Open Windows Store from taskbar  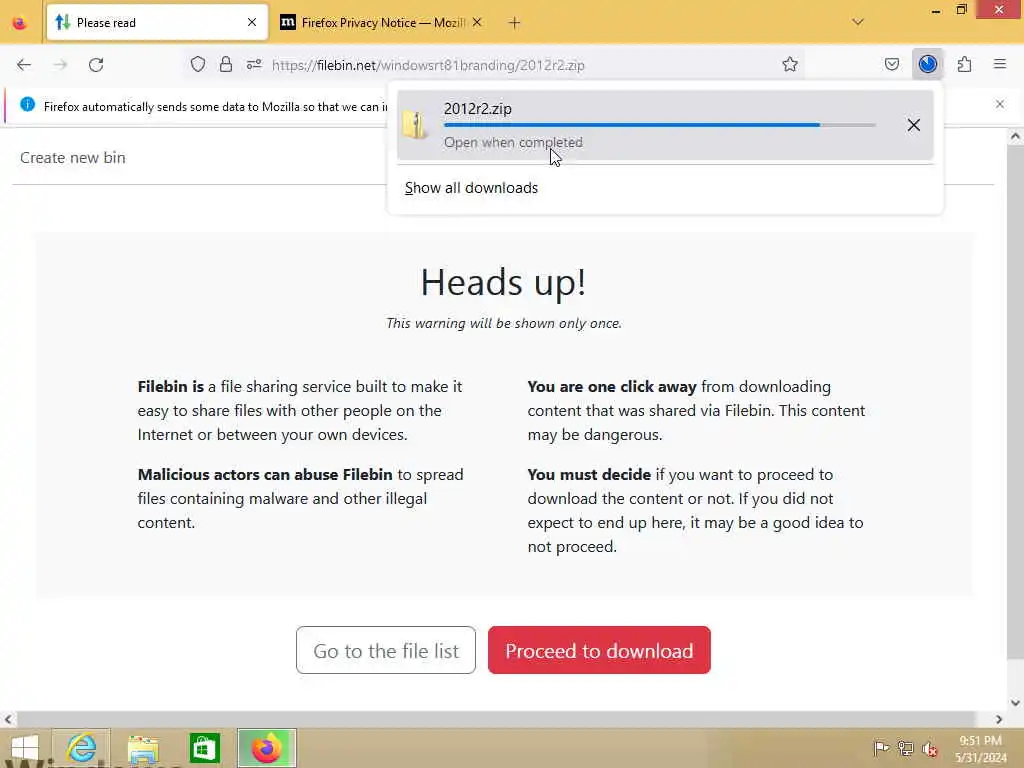204,748
